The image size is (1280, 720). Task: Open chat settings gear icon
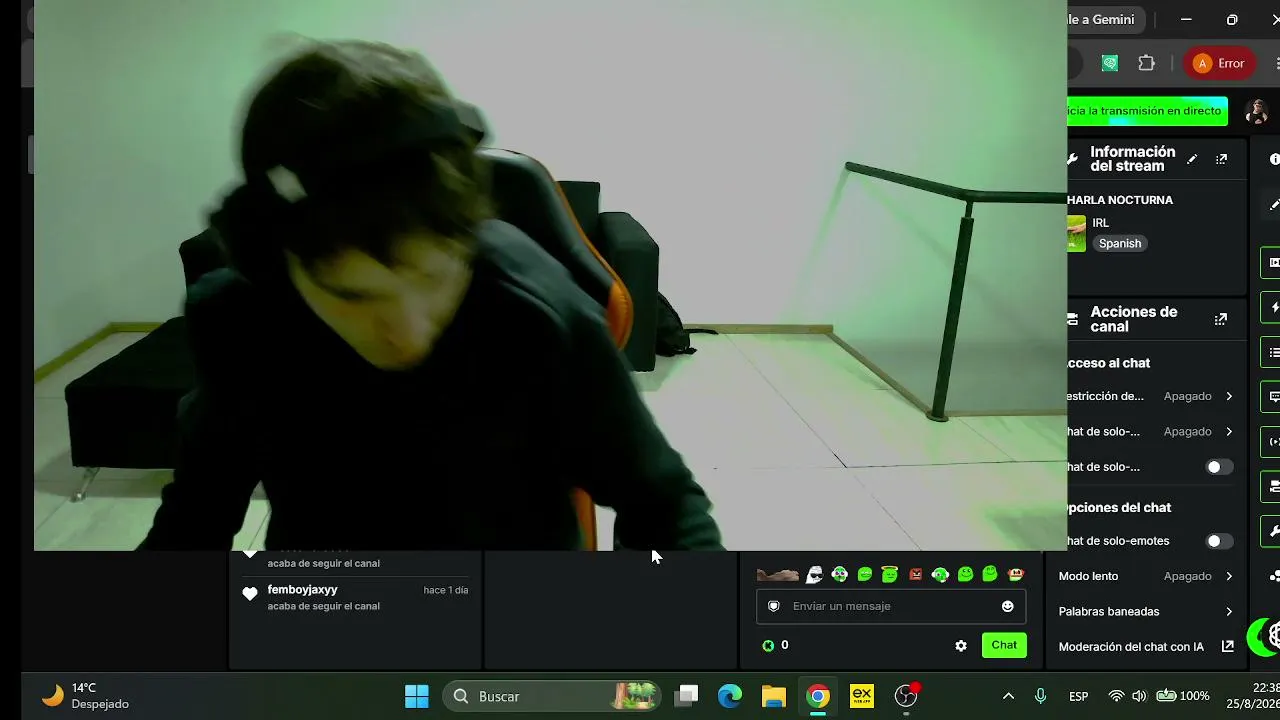point(961,646)
